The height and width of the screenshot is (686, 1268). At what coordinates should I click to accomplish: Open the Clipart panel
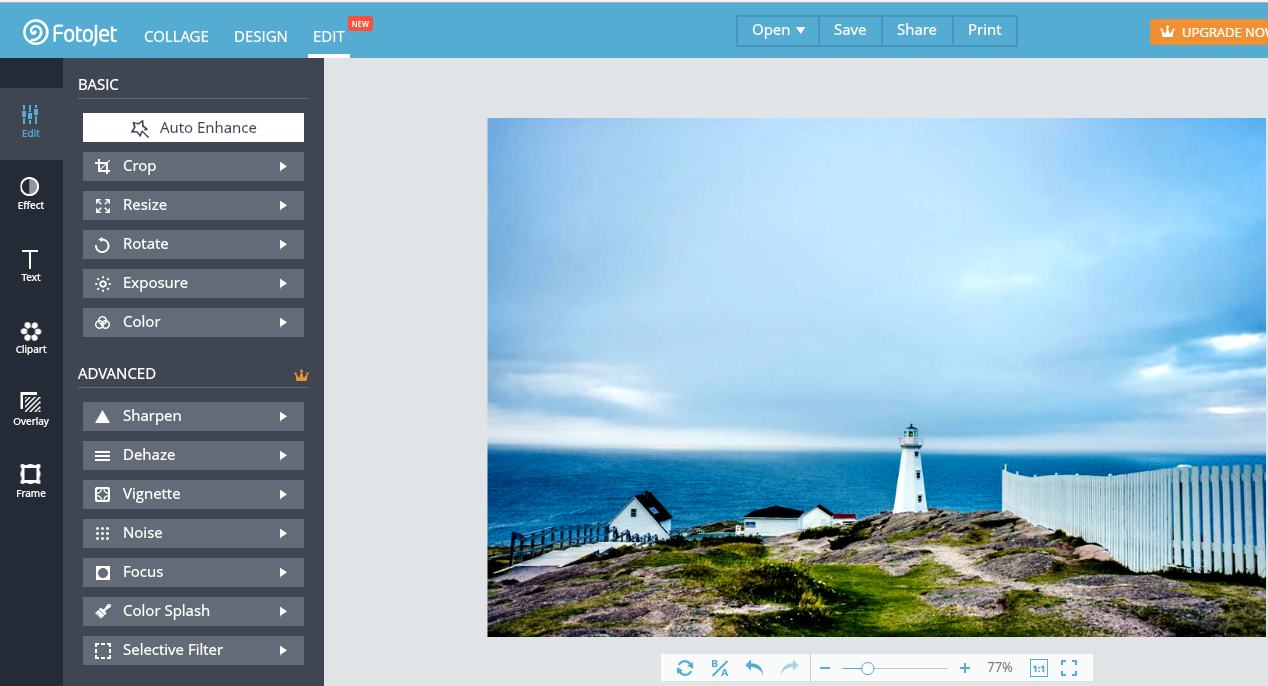(x=31, y=338)
